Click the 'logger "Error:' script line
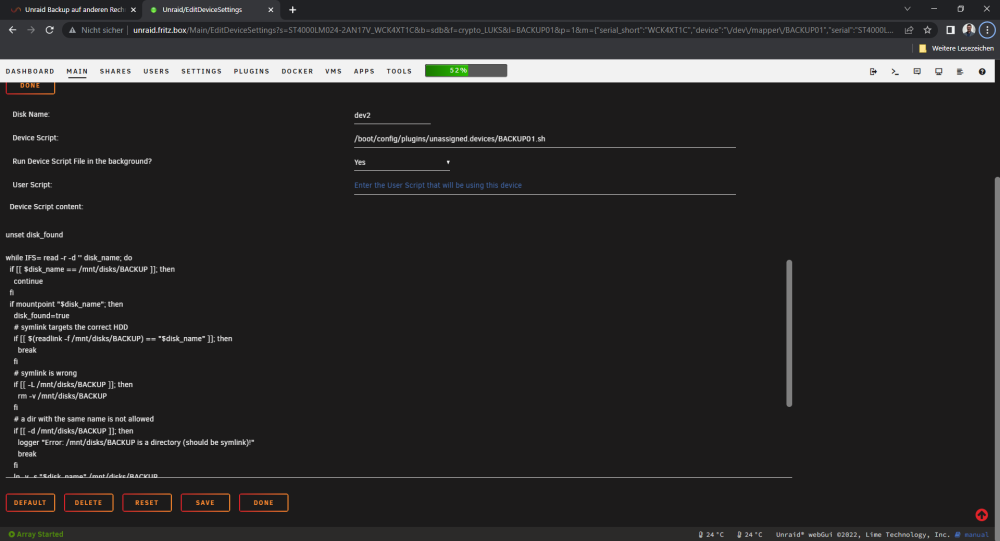1000x541 pixels. pyautogui.click(x=136, y=443)
